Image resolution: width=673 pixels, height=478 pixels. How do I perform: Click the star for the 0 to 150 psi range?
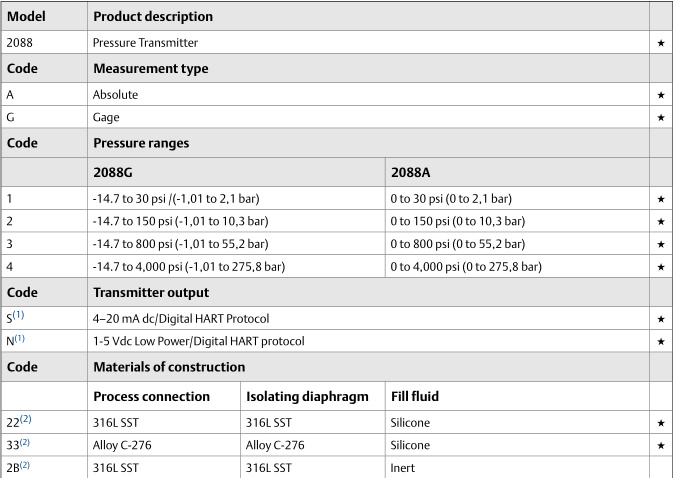[x=660, y=221]
